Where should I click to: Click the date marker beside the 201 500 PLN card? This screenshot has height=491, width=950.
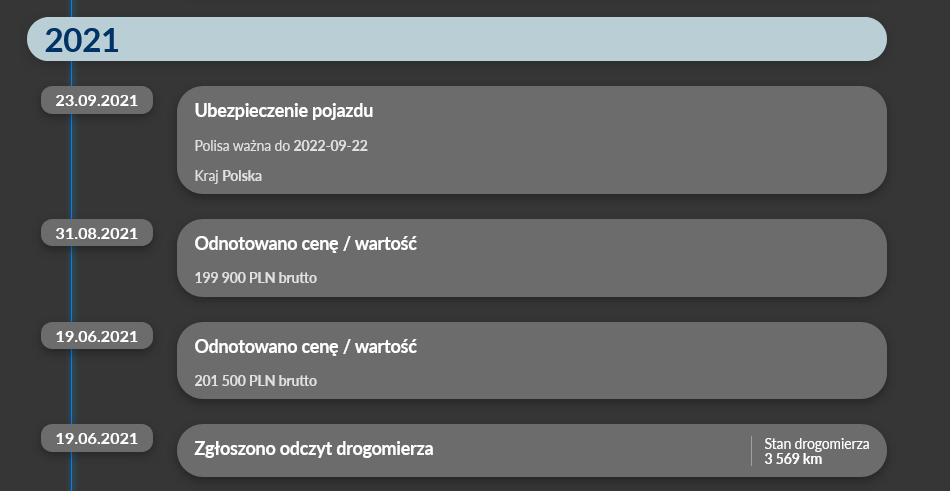97,336
